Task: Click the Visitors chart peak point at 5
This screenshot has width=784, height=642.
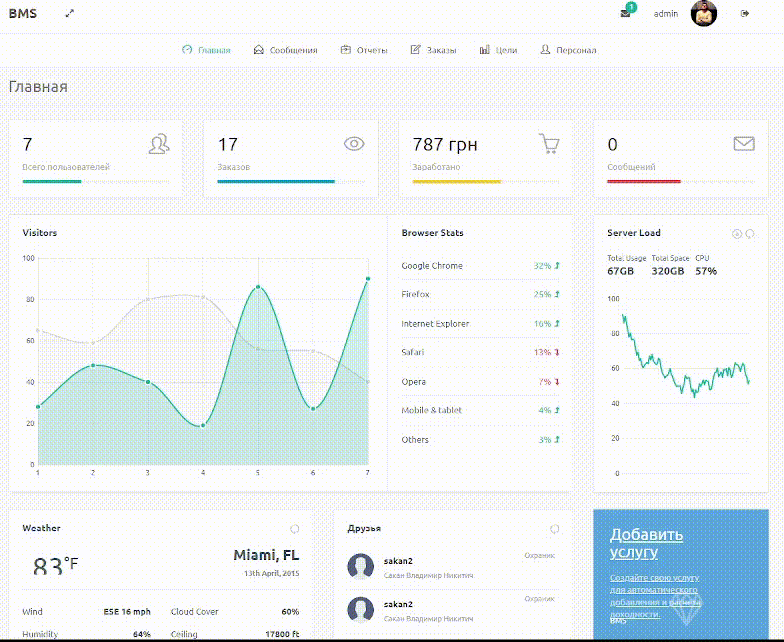Action: (258, 287)
